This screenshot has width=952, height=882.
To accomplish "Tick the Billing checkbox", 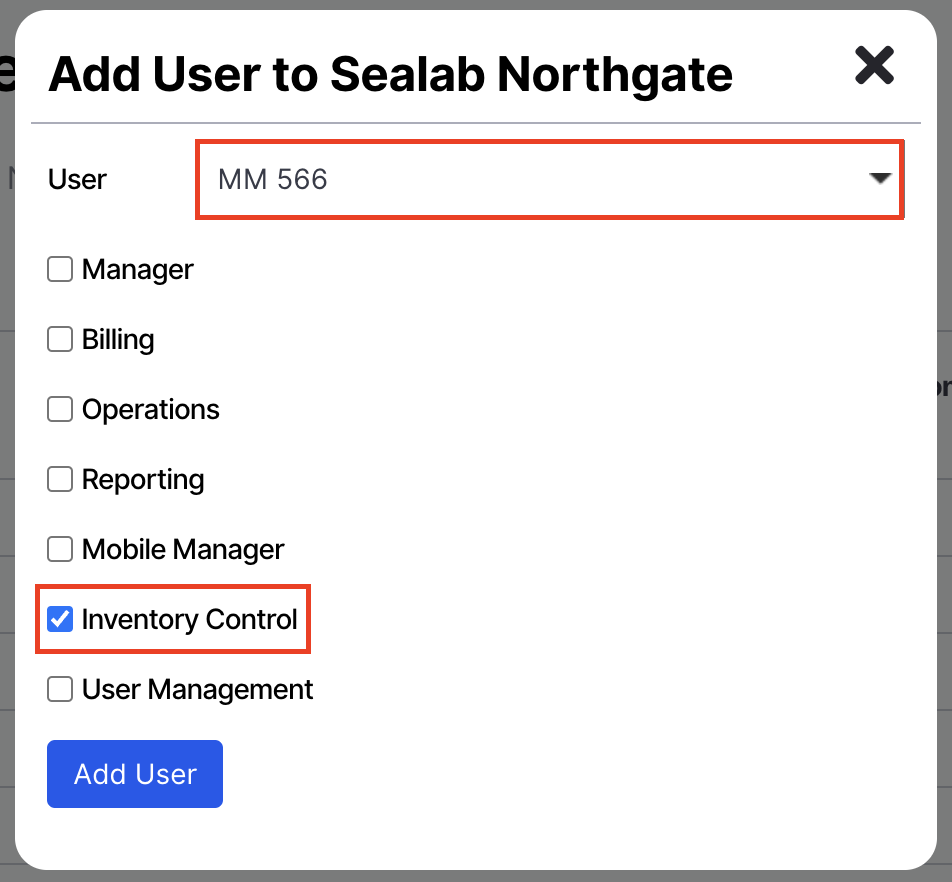I will (60, 339).
